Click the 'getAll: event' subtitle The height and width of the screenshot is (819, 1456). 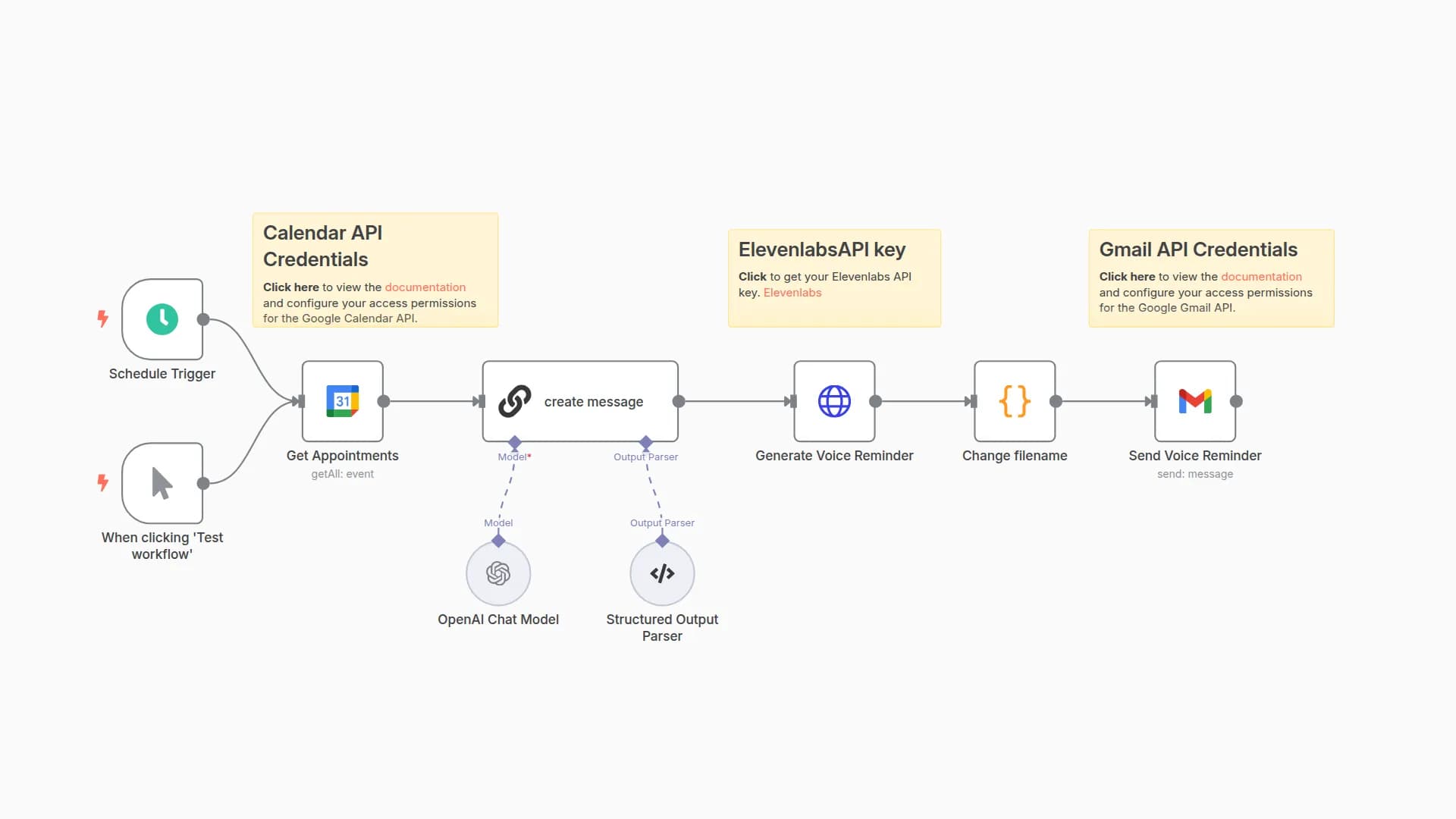coord(343,474)
